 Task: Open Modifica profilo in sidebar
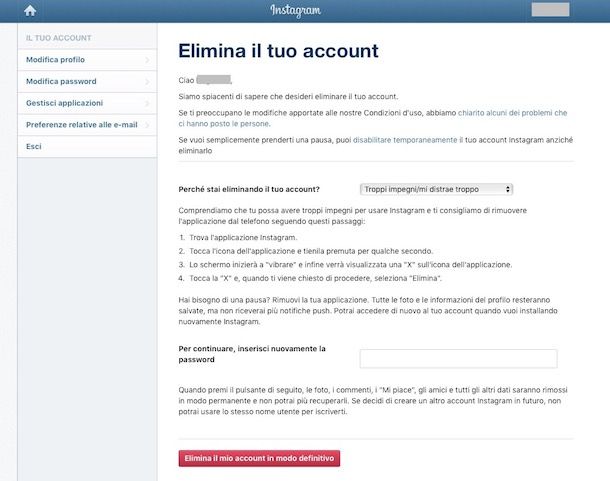click(x=56, y=60)
